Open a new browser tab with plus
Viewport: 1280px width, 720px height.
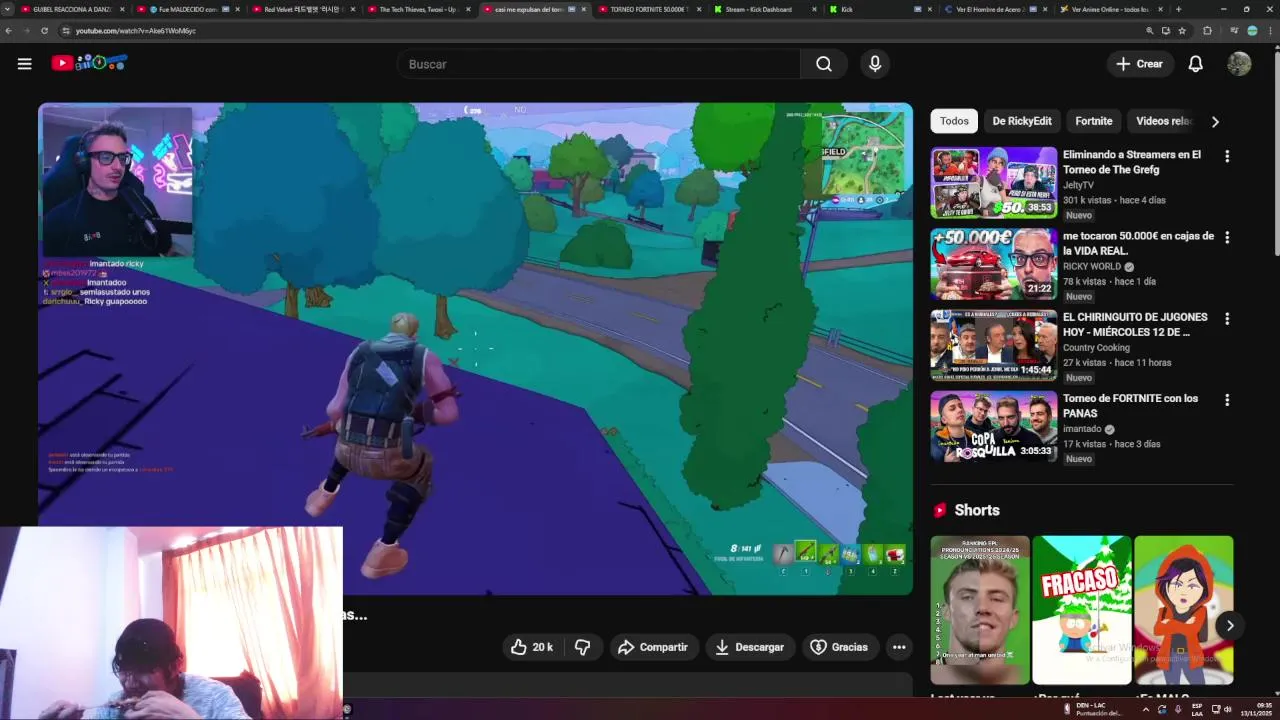pyautogui.click(x=1178, y=9)
